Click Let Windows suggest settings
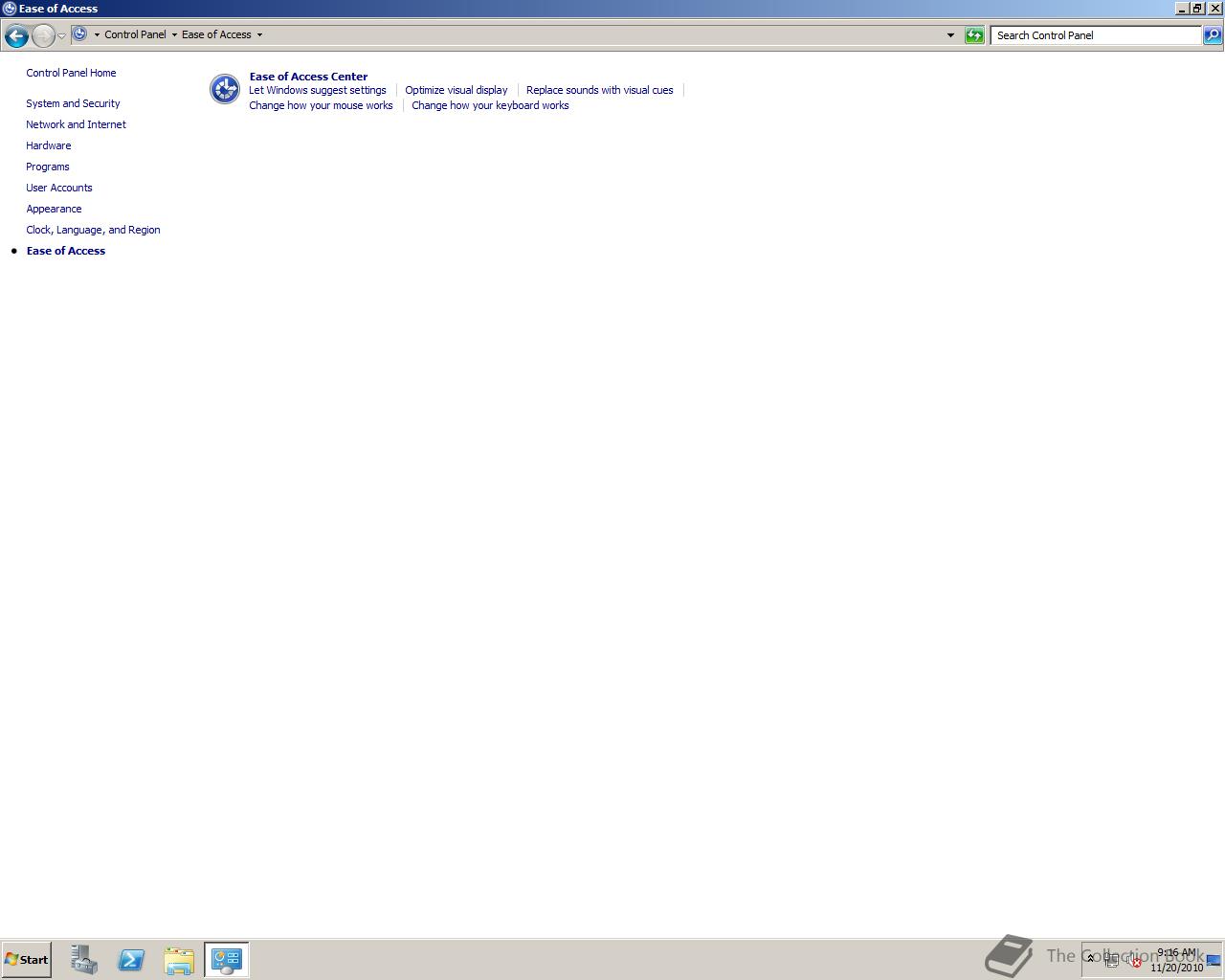 [317, 90]
